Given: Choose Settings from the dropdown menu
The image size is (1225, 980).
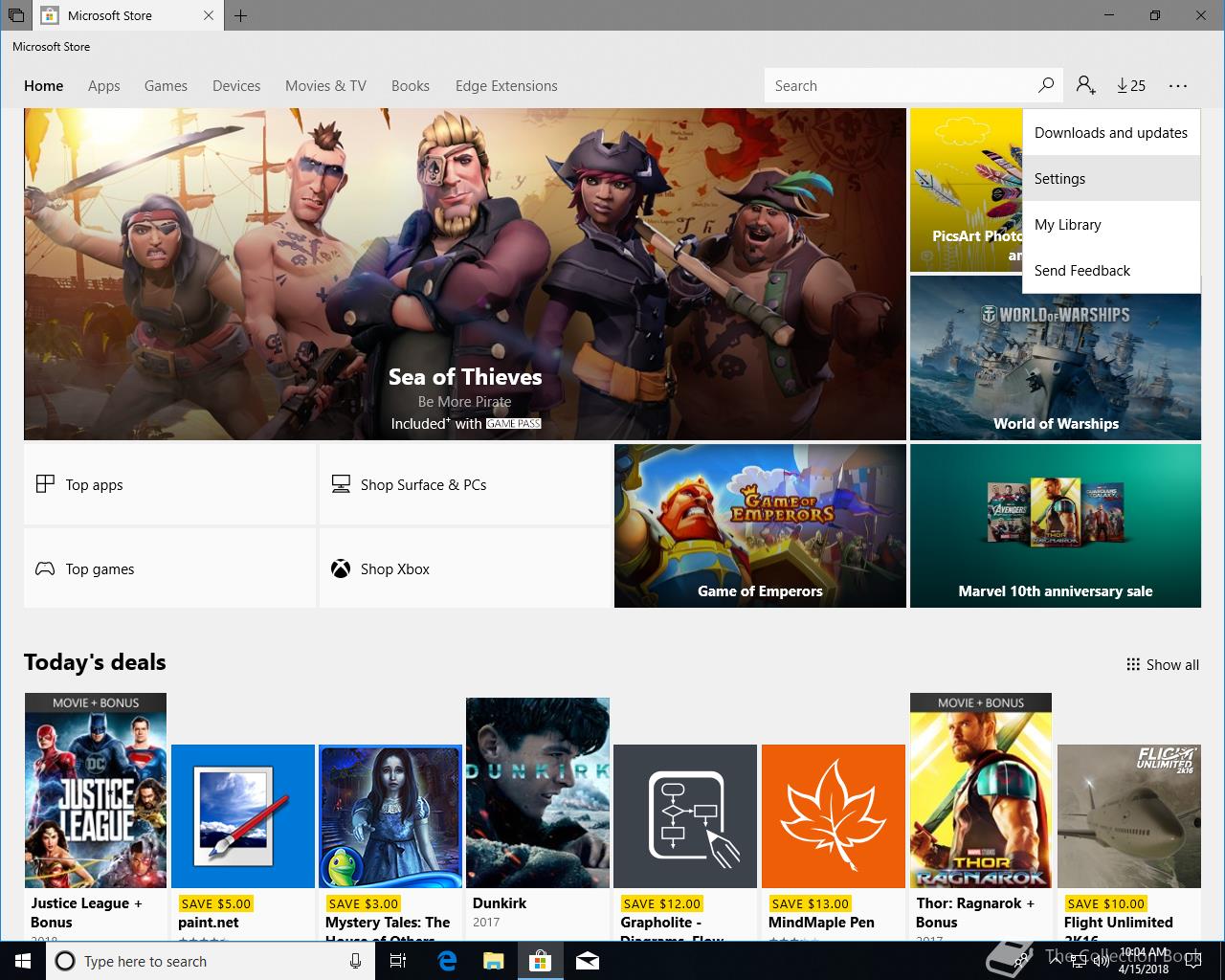Looking at the screenshot, I should pos(1111,178).
